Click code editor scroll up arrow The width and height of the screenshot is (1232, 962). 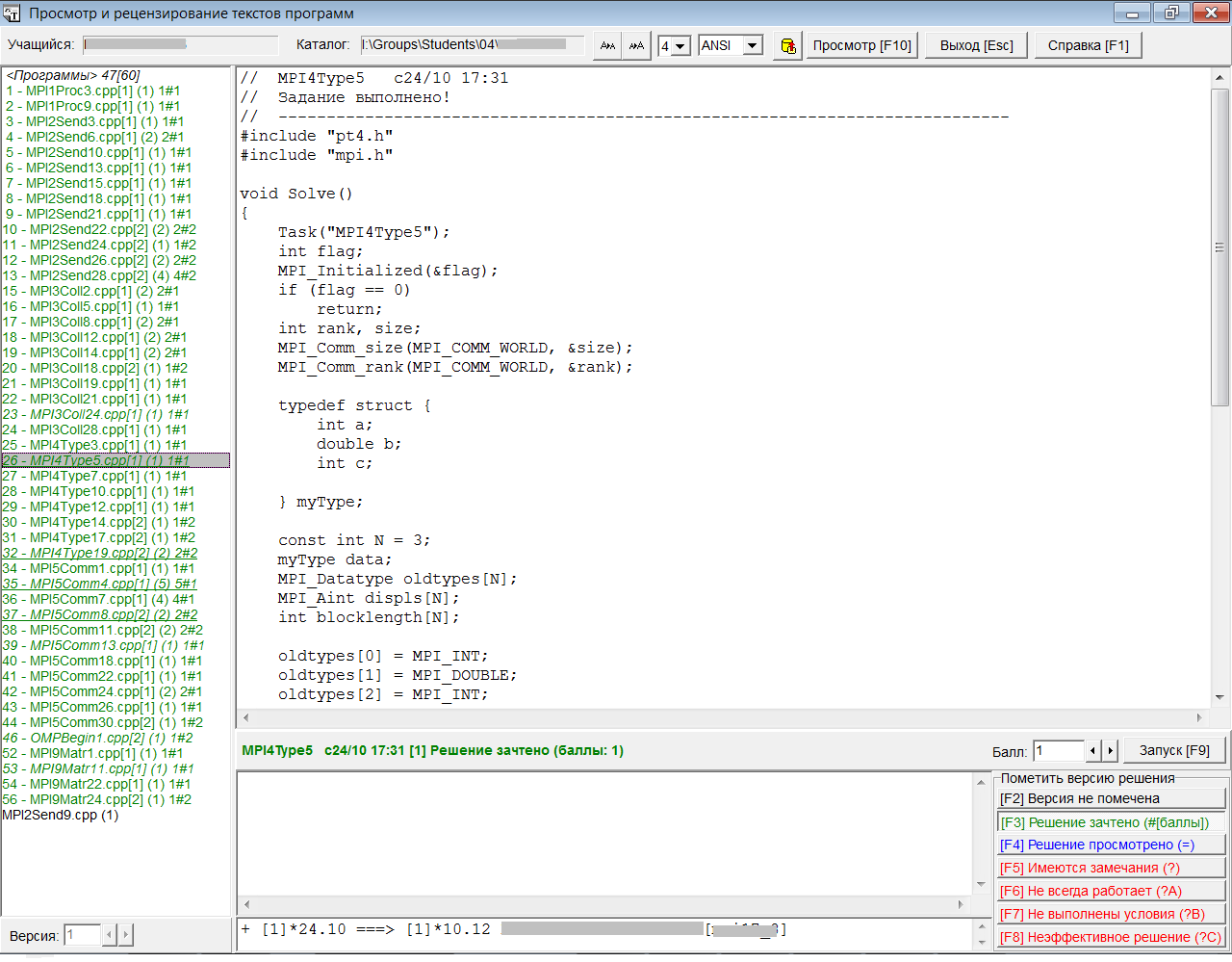(x=1219, y=77)
